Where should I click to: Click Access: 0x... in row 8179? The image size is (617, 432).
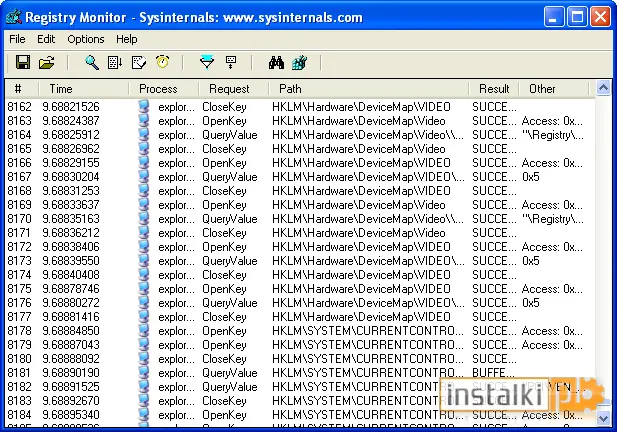tap(552, 345)
